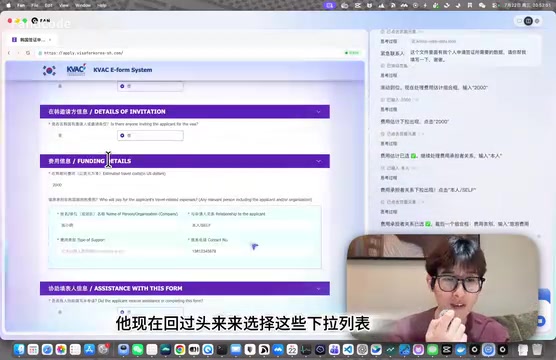The height and width of the screenshot is (360, 556).
Task: Select the selected radio under Details of Invitation
Action: (x=122, y=135)
